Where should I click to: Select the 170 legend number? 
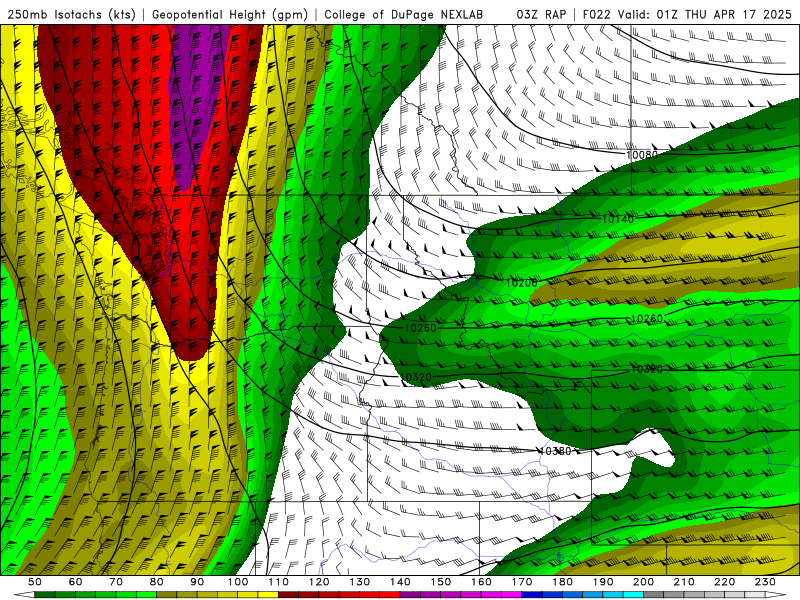coord(522,582)
